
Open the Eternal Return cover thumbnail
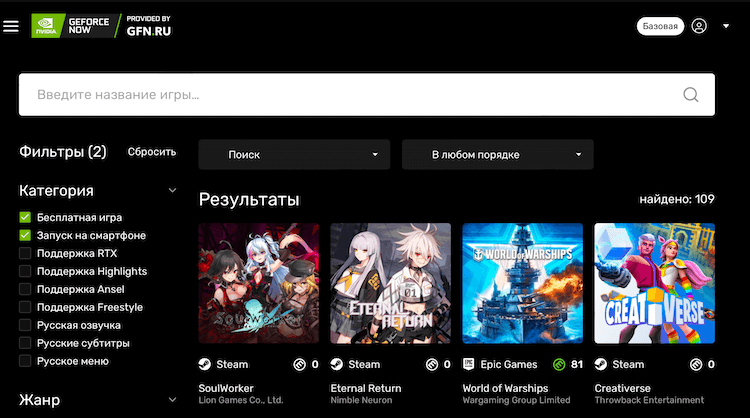(x=391, y=283)
